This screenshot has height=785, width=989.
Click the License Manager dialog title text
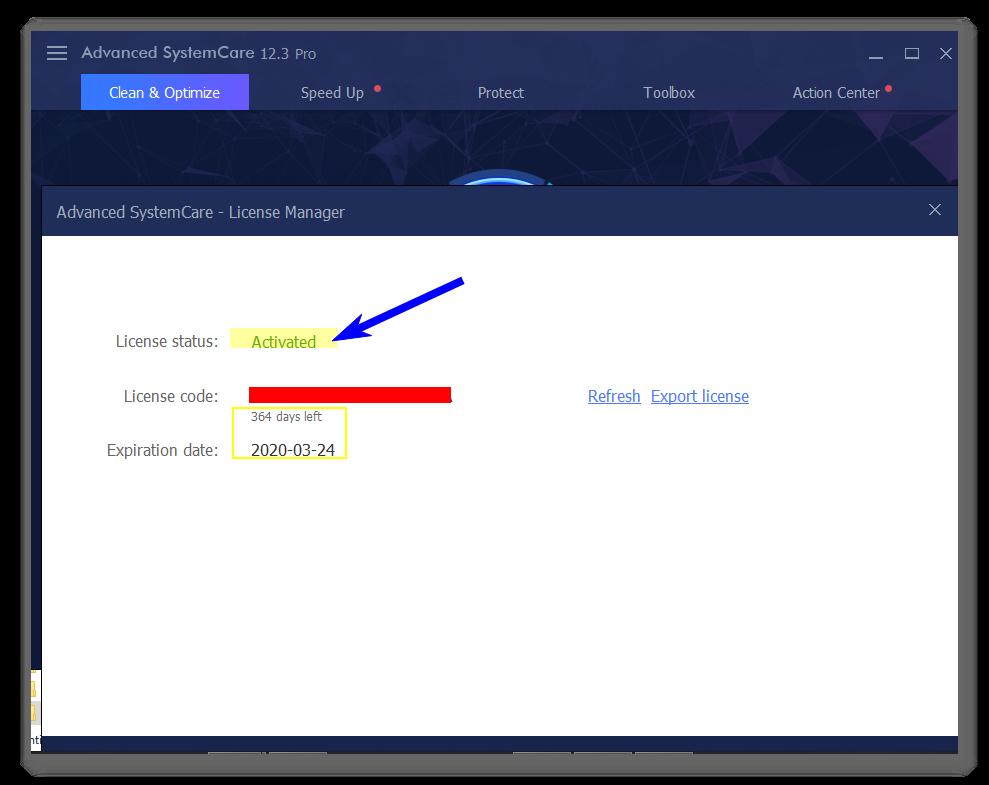click(201, 212)
